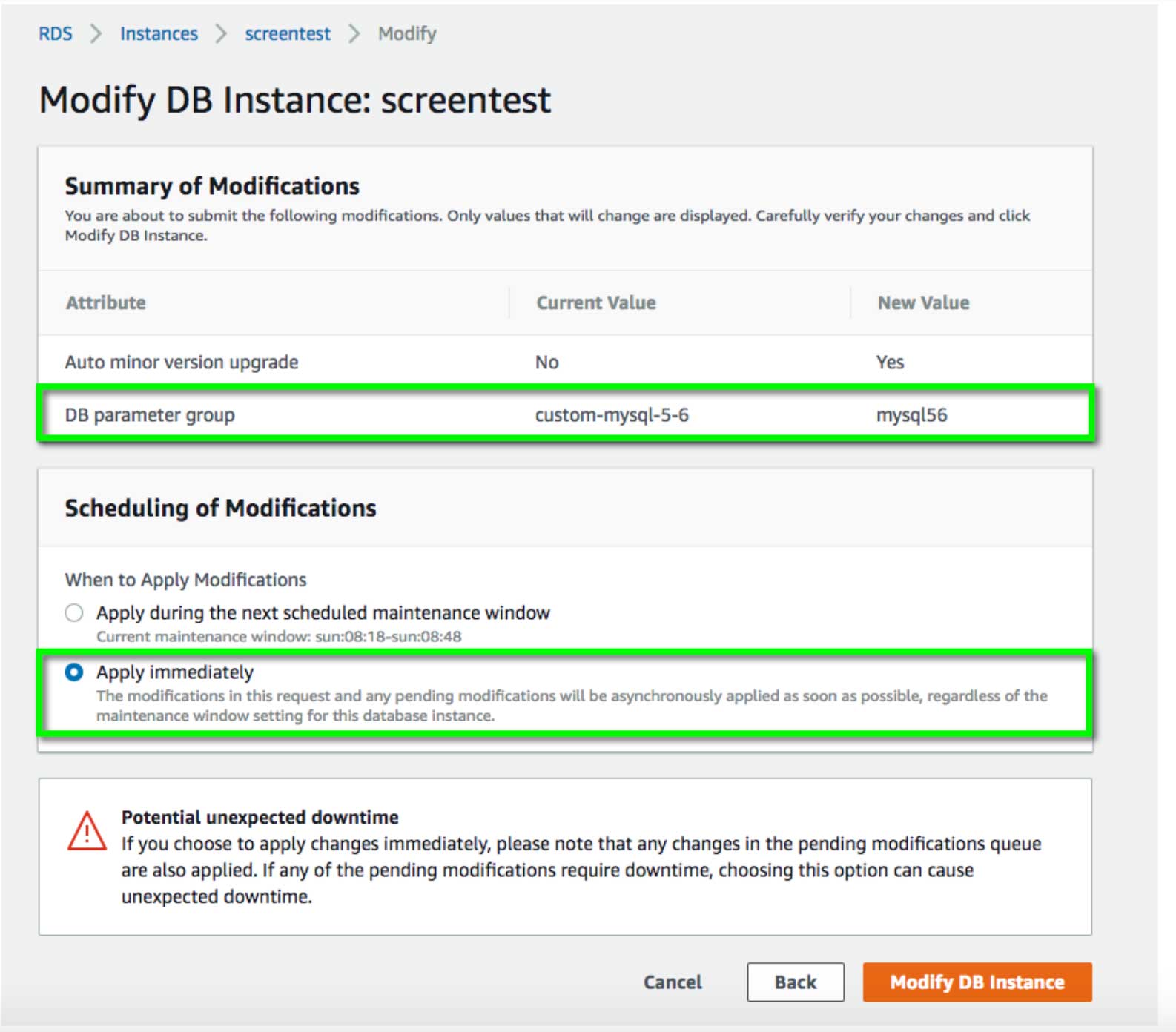Select the Apply immediately radio button

pyautogui.click(x=74, y=672)
